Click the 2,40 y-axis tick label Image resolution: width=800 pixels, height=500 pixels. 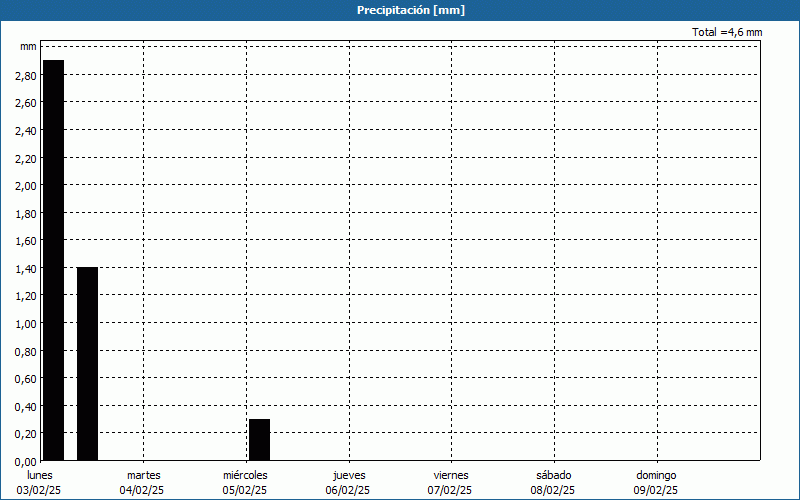click(x=26, y=130)
